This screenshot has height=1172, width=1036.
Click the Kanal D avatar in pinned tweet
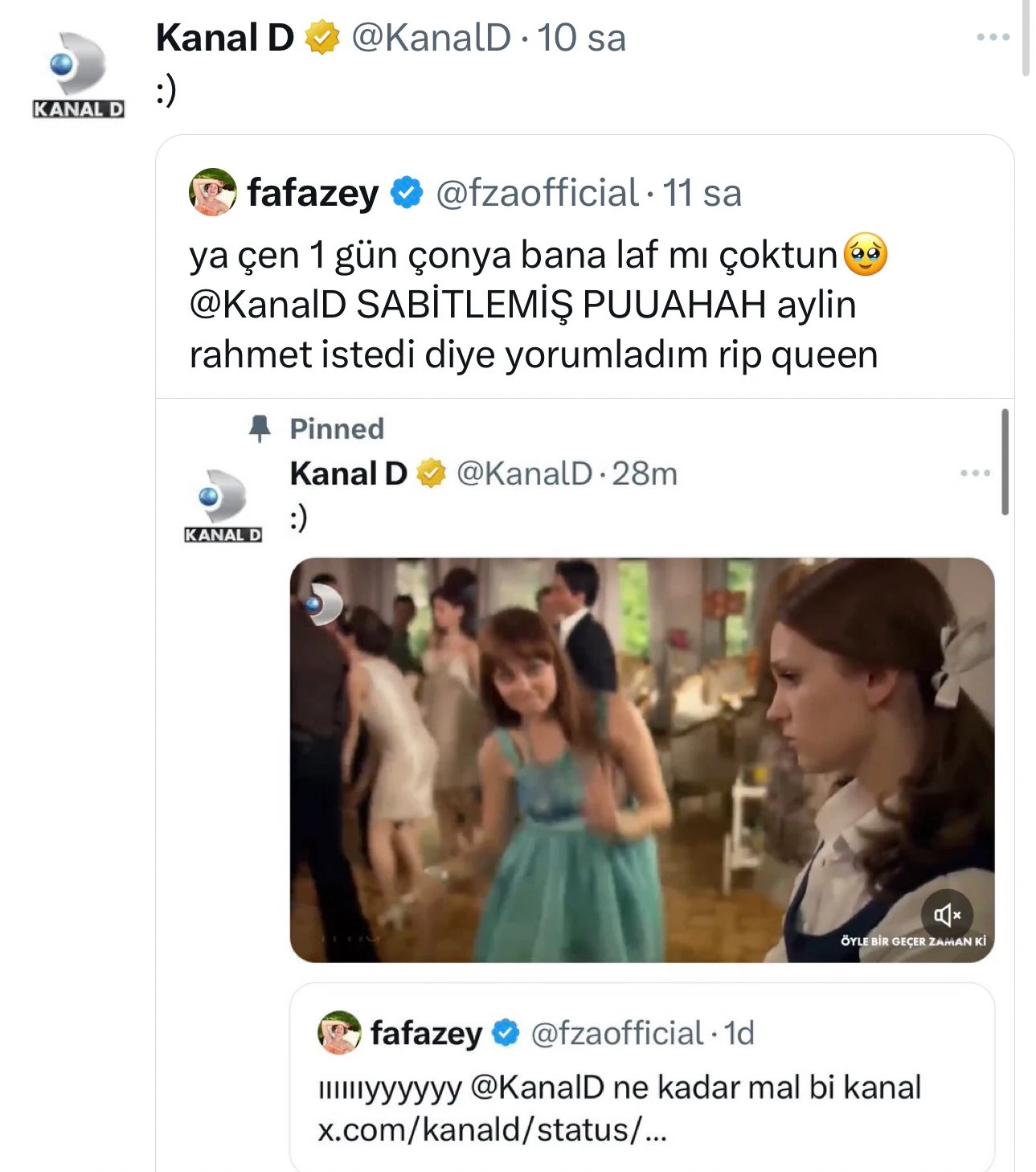pos(223,505)
